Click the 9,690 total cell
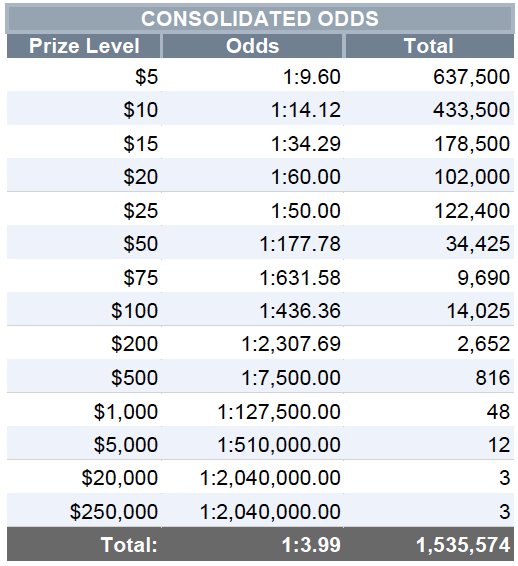Screen dimensions: 518x566 click(429, 276)
